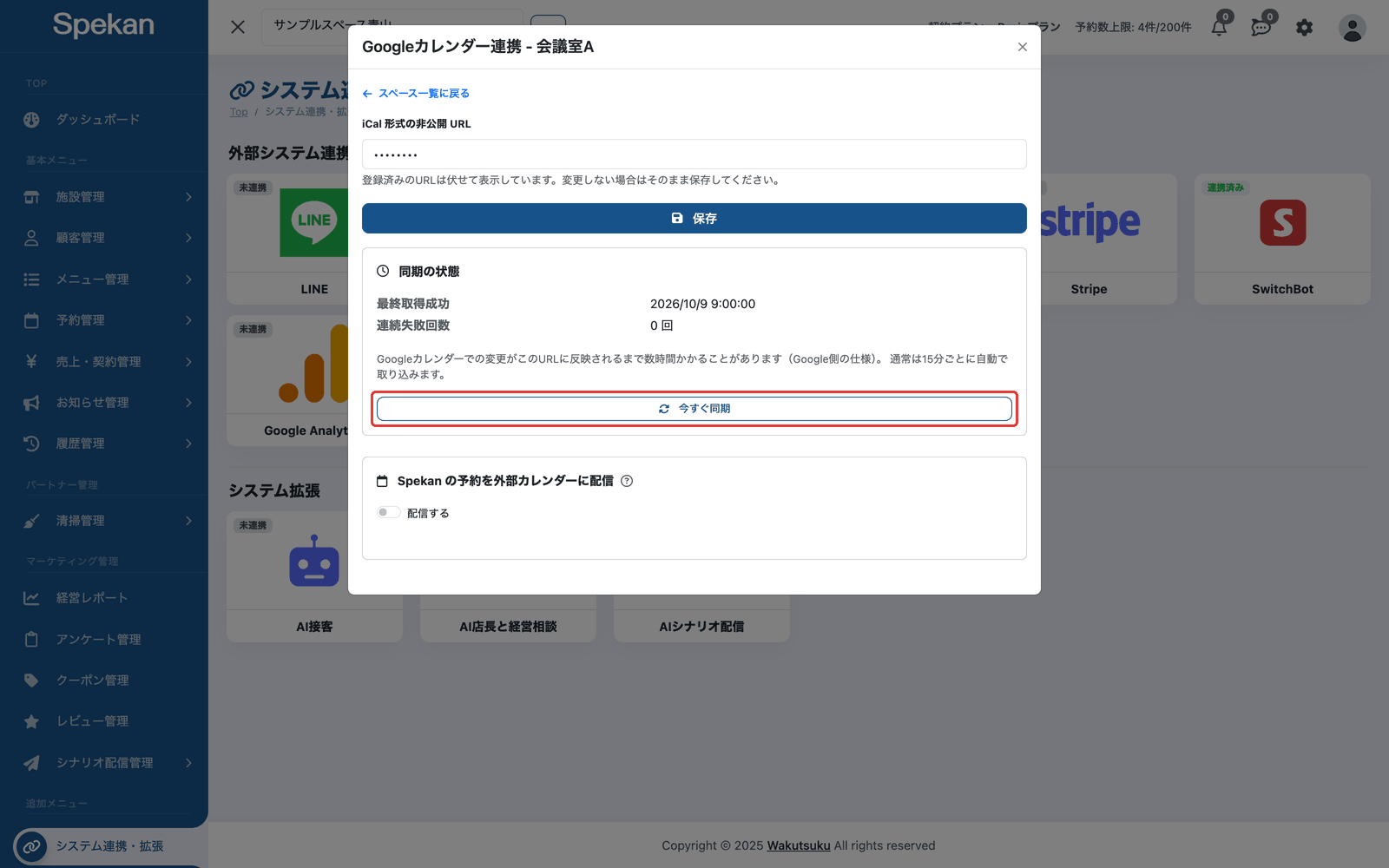This screenshot has width=1389, height=868.
Task: Click the AI接客 robot icon
Action: tap(314, 561)
